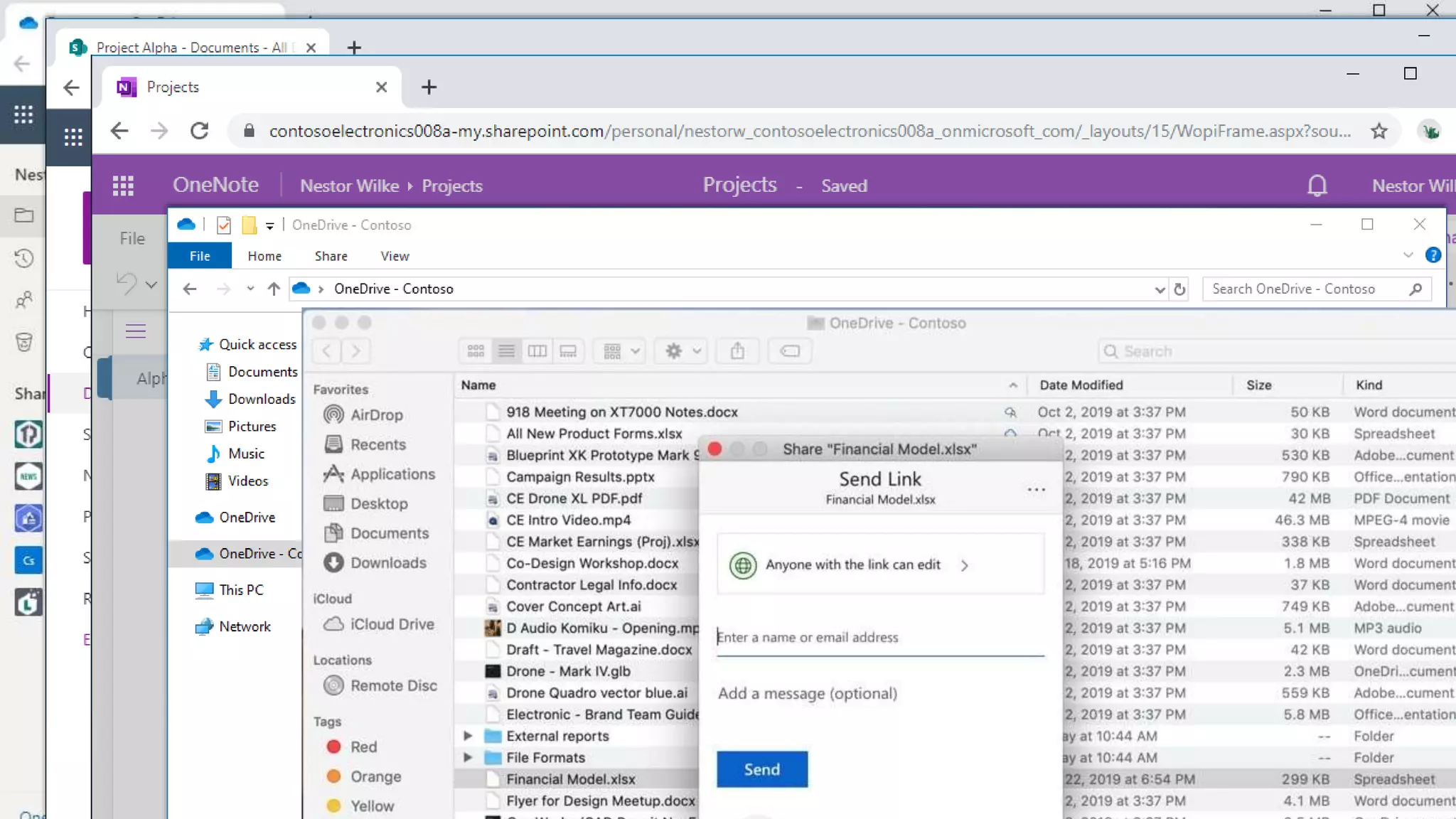
Task: Expand the File Formats folder triangle
Action: pos(468,757)
